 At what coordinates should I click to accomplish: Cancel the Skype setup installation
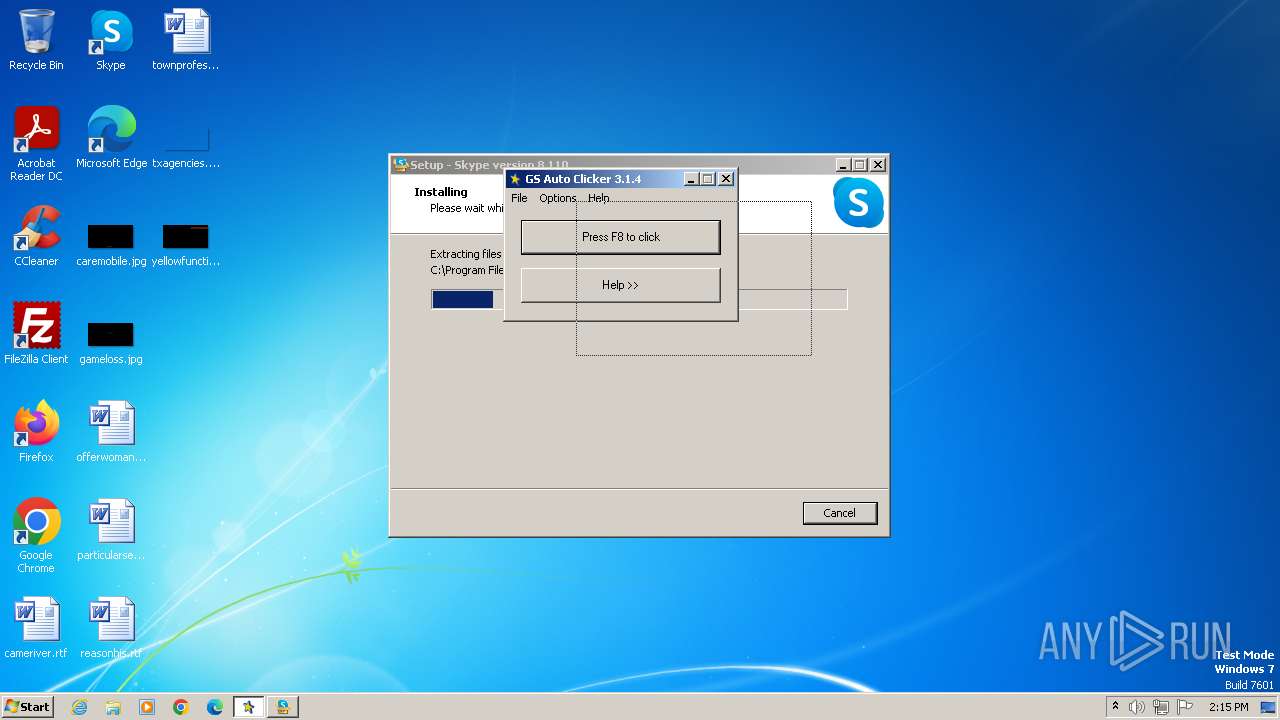point(839,513)
